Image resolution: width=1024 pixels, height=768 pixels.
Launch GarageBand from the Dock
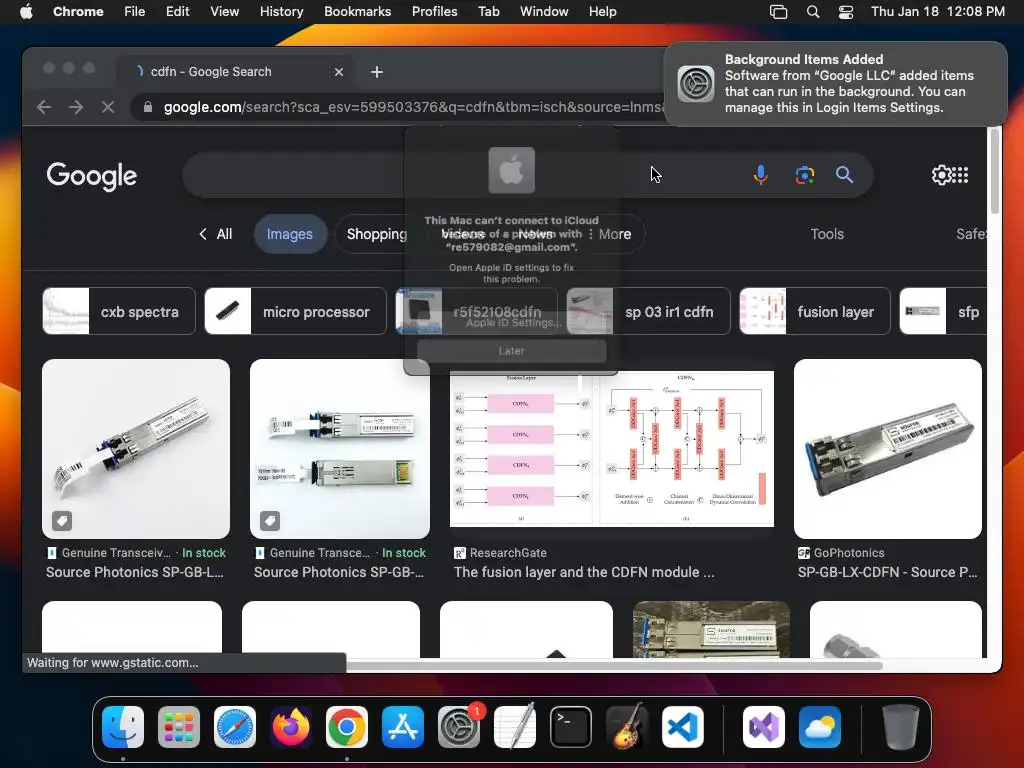[x=626, y=727]
